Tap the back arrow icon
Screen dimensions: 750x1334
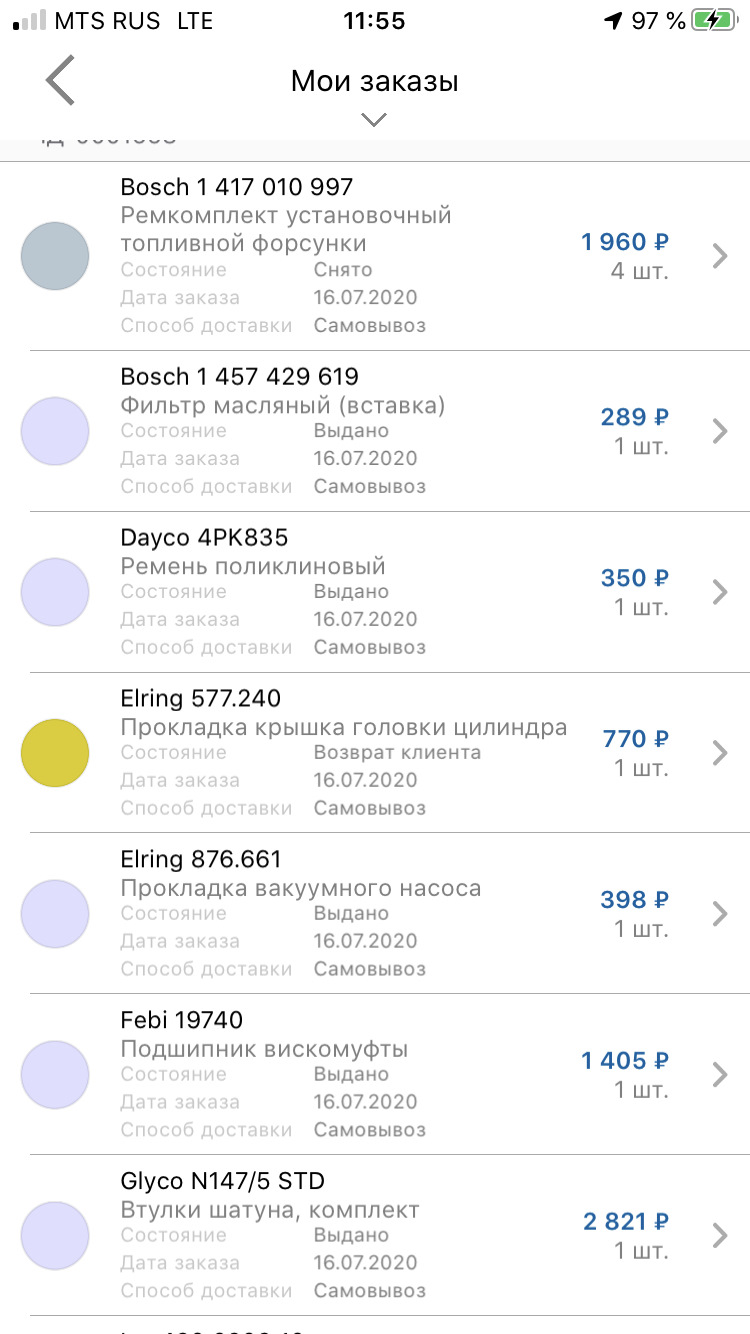(x=60, y=81)
